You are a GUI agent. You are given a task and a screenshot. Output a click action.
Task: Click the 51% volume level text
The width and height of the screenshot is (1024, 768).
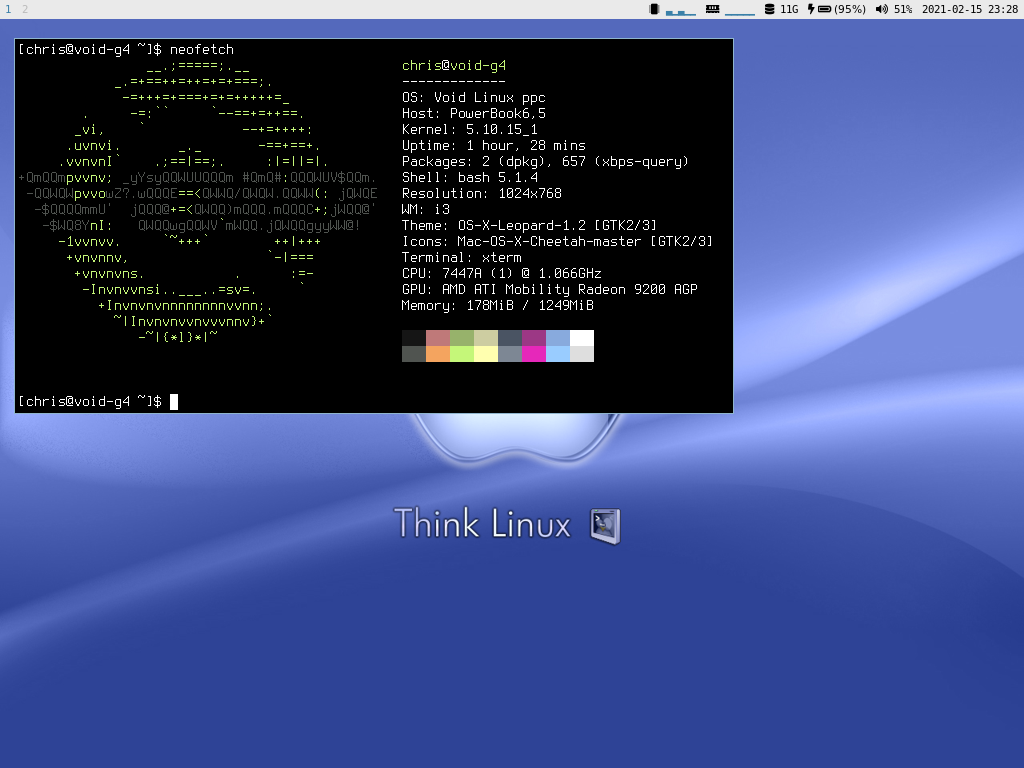tap(903, 9)
